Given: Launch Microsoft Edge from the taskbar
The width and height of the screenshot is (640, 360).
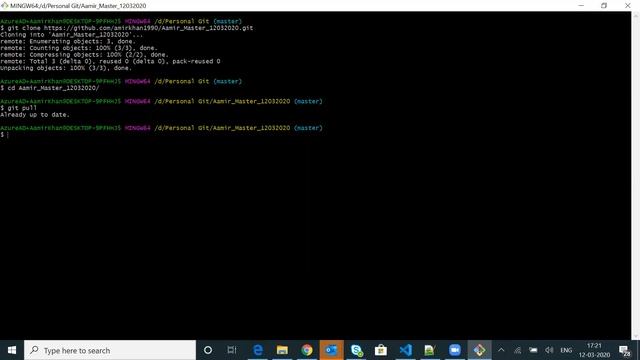Looking at the screenshot, I should click(258, 350).
